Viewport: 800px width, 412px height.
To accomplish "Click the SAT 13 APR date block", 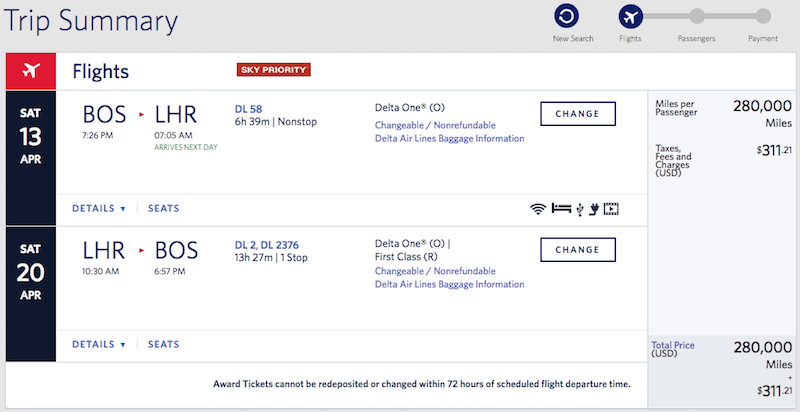I will [x=31, y=158].
